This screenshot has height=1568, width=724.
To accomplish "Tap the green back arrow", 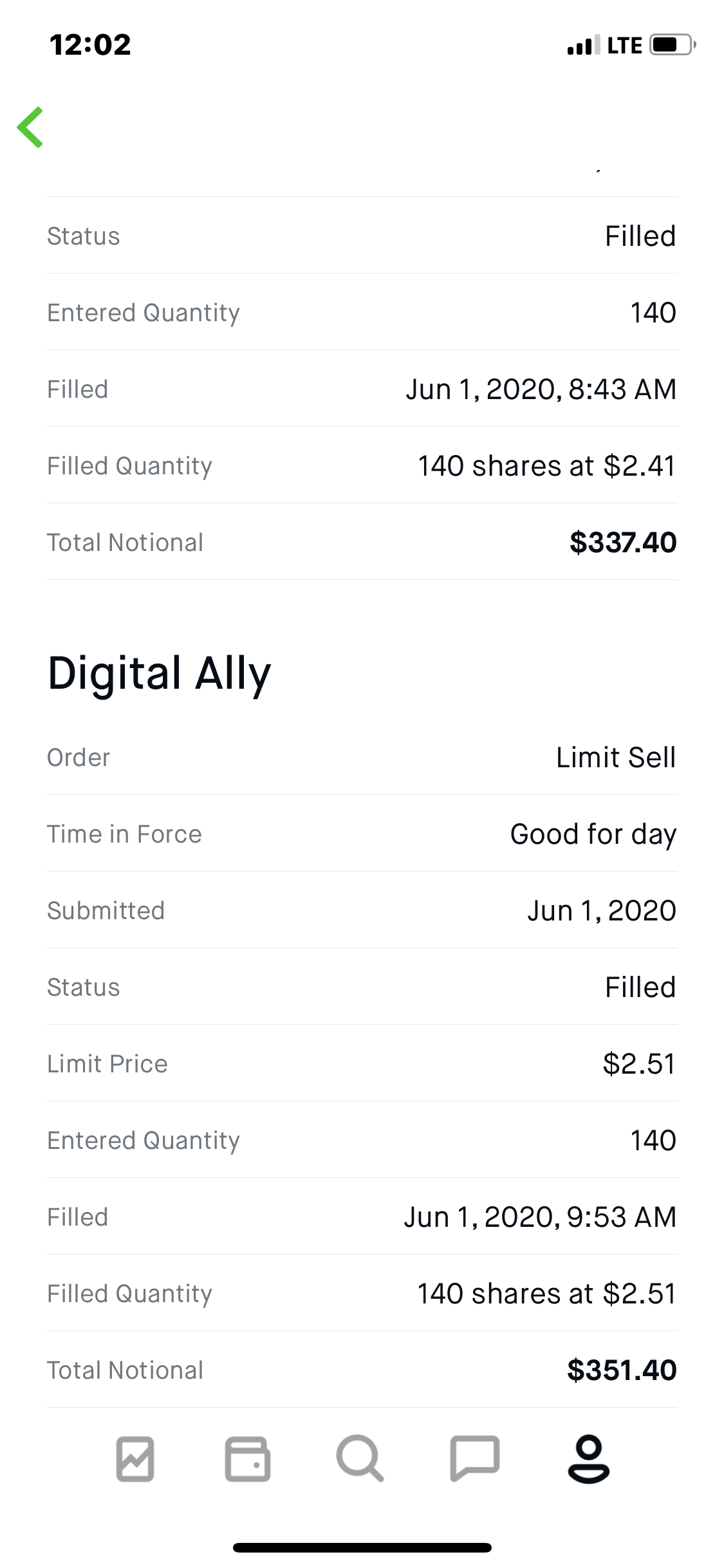I will (x=30, y=127).
